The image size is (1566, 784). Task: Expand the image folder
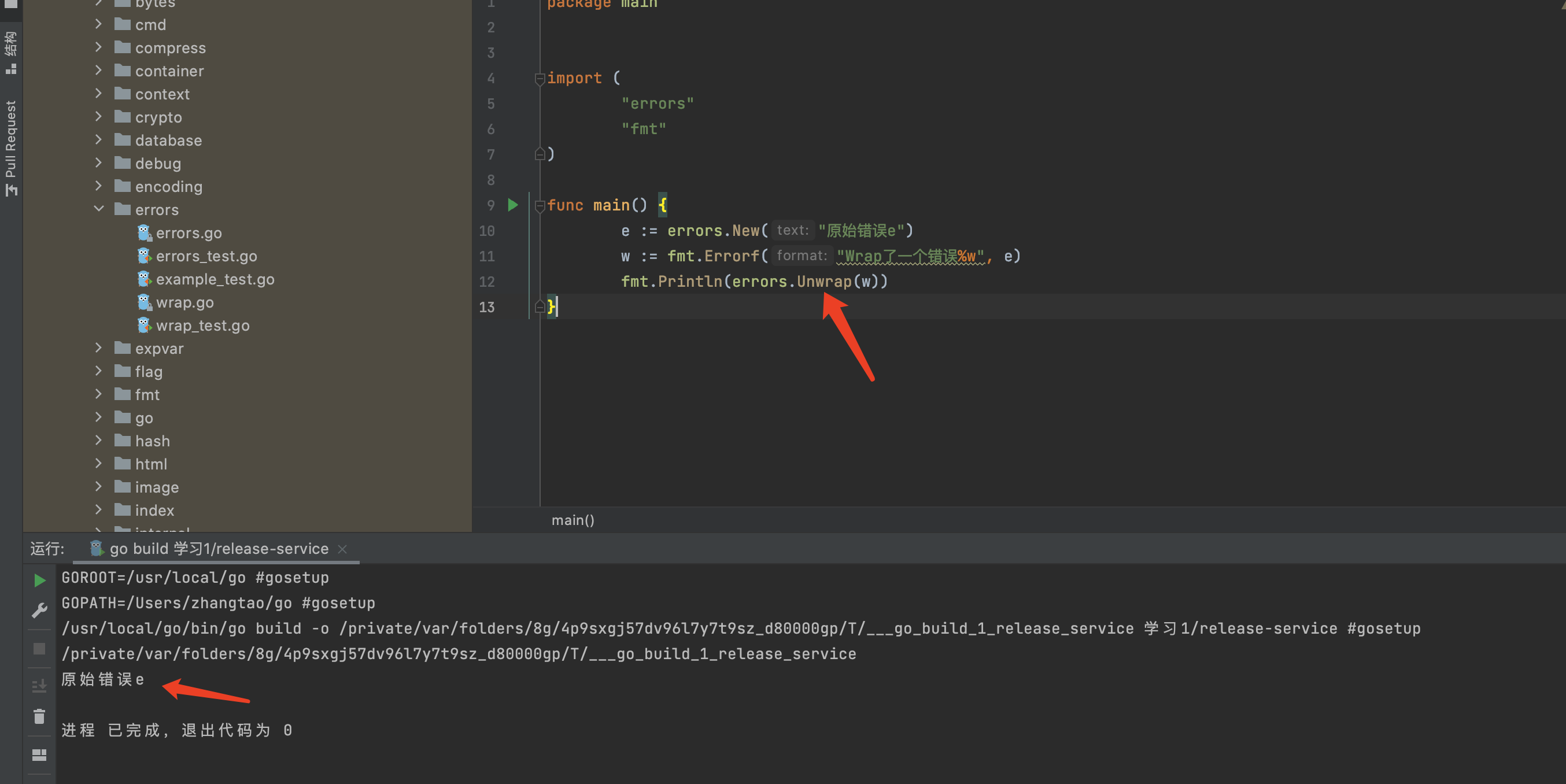(x=98, y=486)
